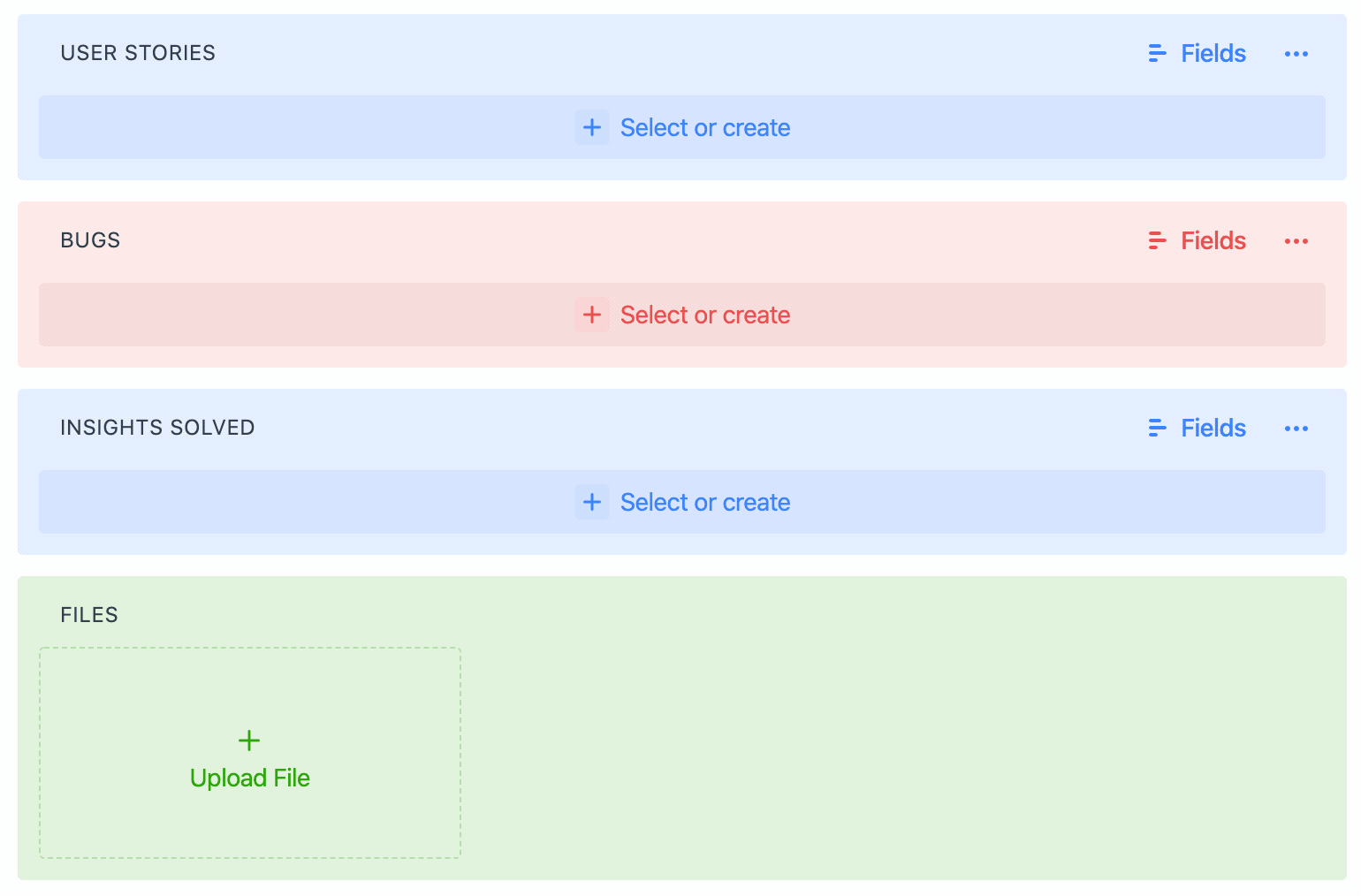
Task: Click the Fields icon in INSIGHTS SOLVED
Action: (x=1156, y=428)
